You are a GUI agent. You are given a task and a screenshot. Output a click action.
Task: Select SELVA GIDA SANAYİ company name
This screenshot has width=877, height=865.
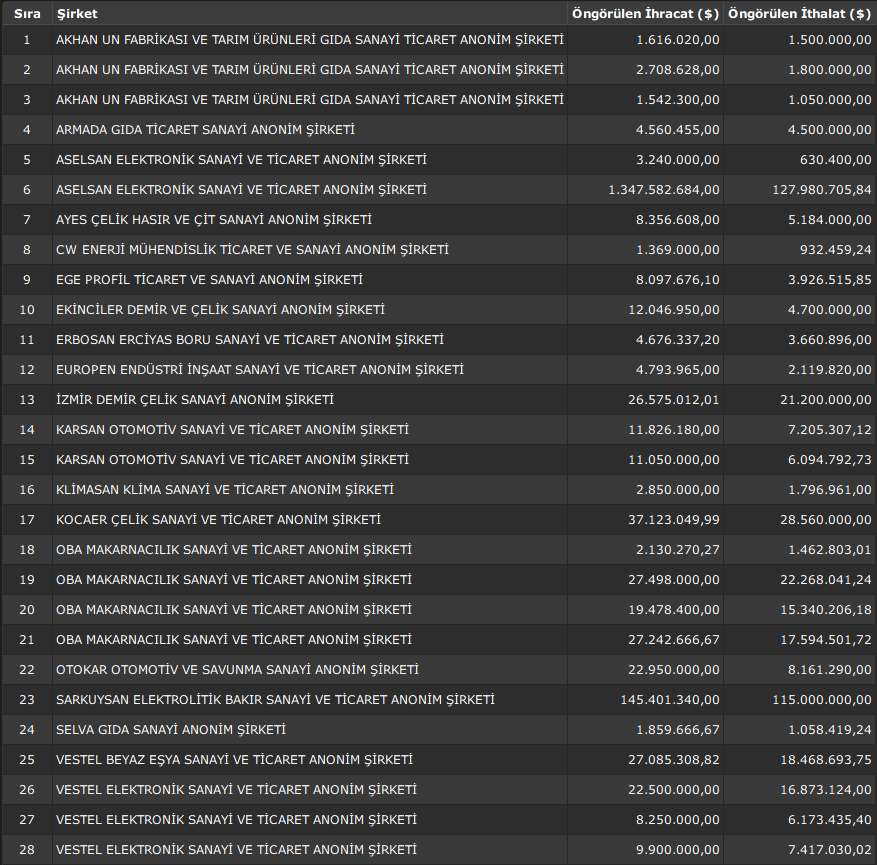[171, 730]
